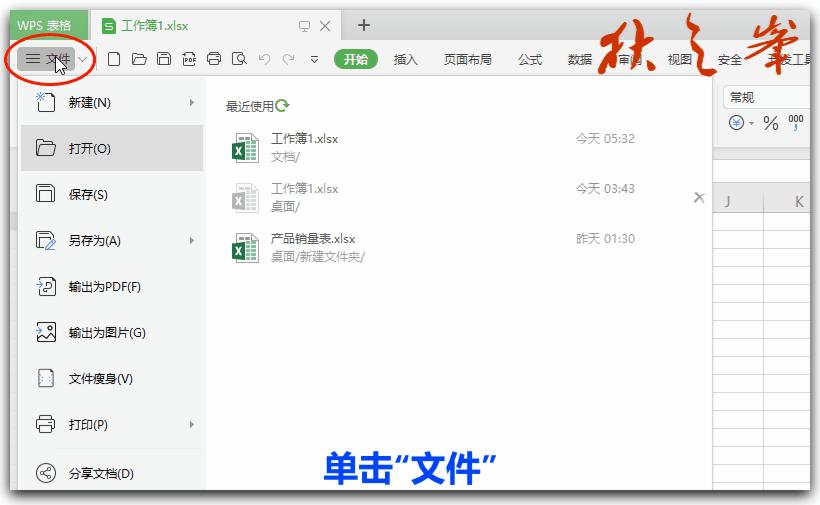Switch to the 视图 ribbon tab
The image size is (820, 505).
click(680, 60)
